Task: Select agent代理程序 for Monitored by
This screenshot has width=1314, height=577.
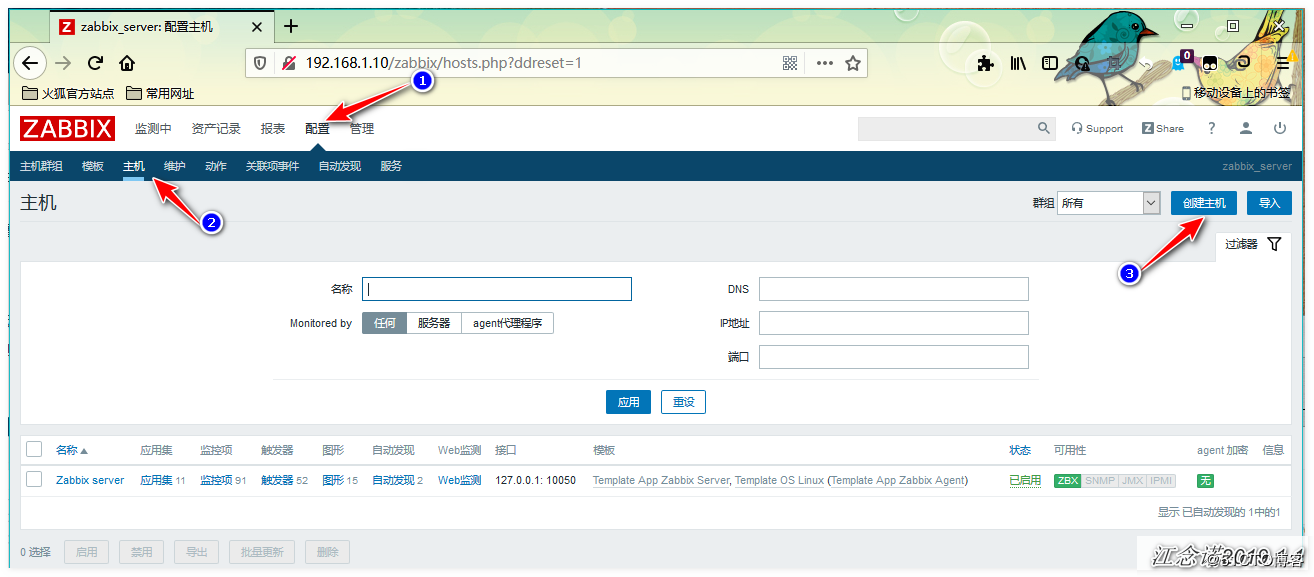Action: tap(508, 323)
